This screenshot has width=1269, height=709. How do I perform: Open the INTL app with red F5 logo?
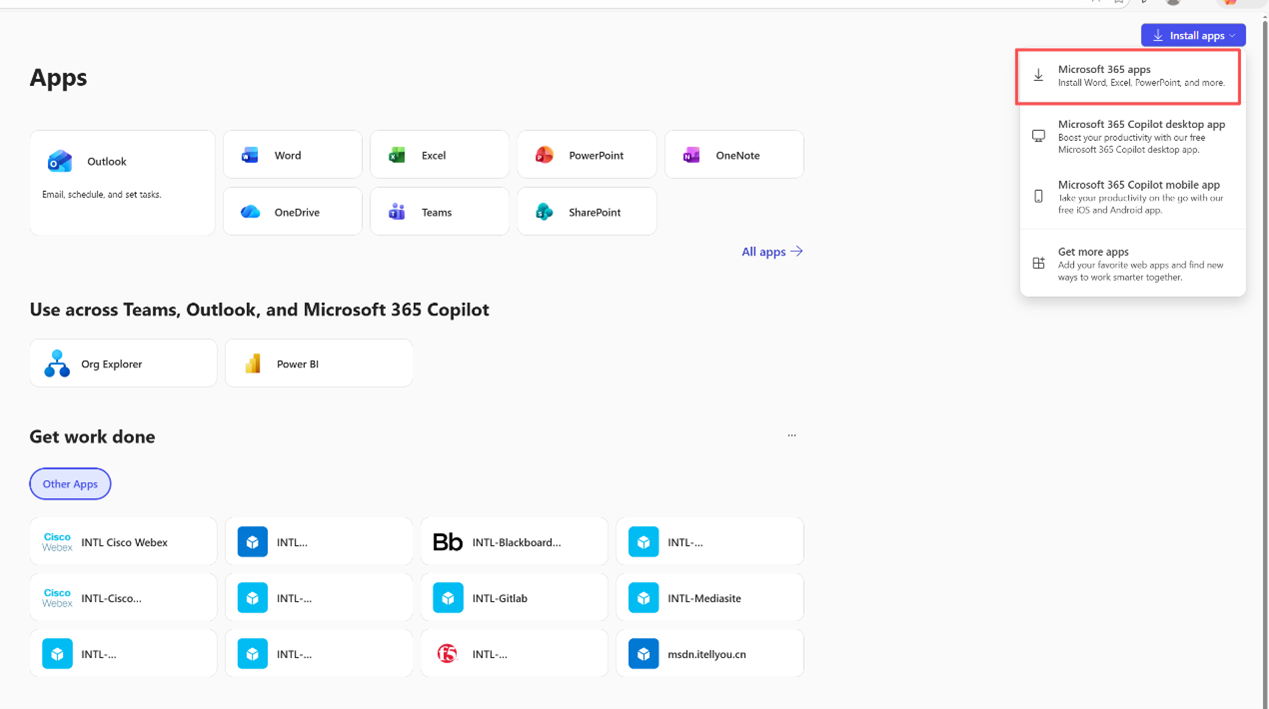pos(514,654)
